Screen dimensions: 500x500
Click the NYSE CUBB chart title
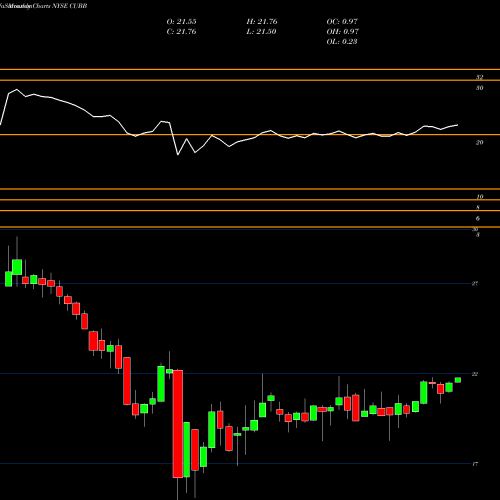pos(68,6)
